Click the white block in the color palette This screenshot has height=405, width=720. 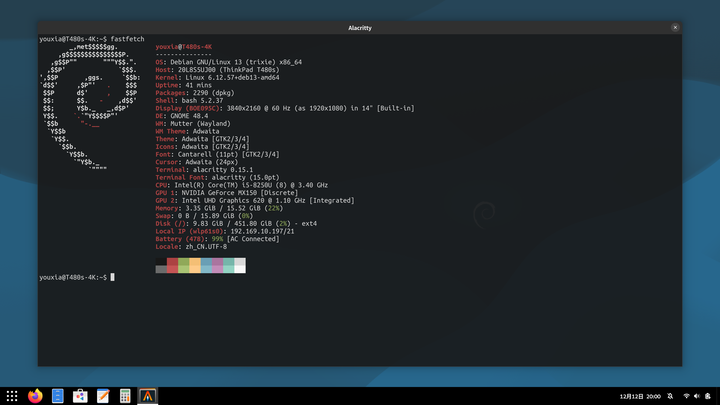pos(240,265)
